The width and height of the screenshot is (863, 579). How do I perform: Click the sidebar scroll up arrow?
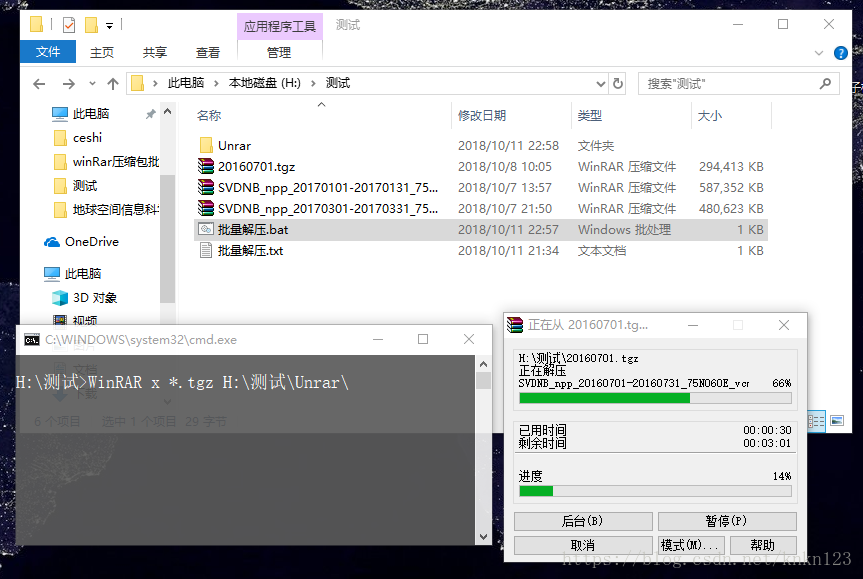tap(168, 112)
